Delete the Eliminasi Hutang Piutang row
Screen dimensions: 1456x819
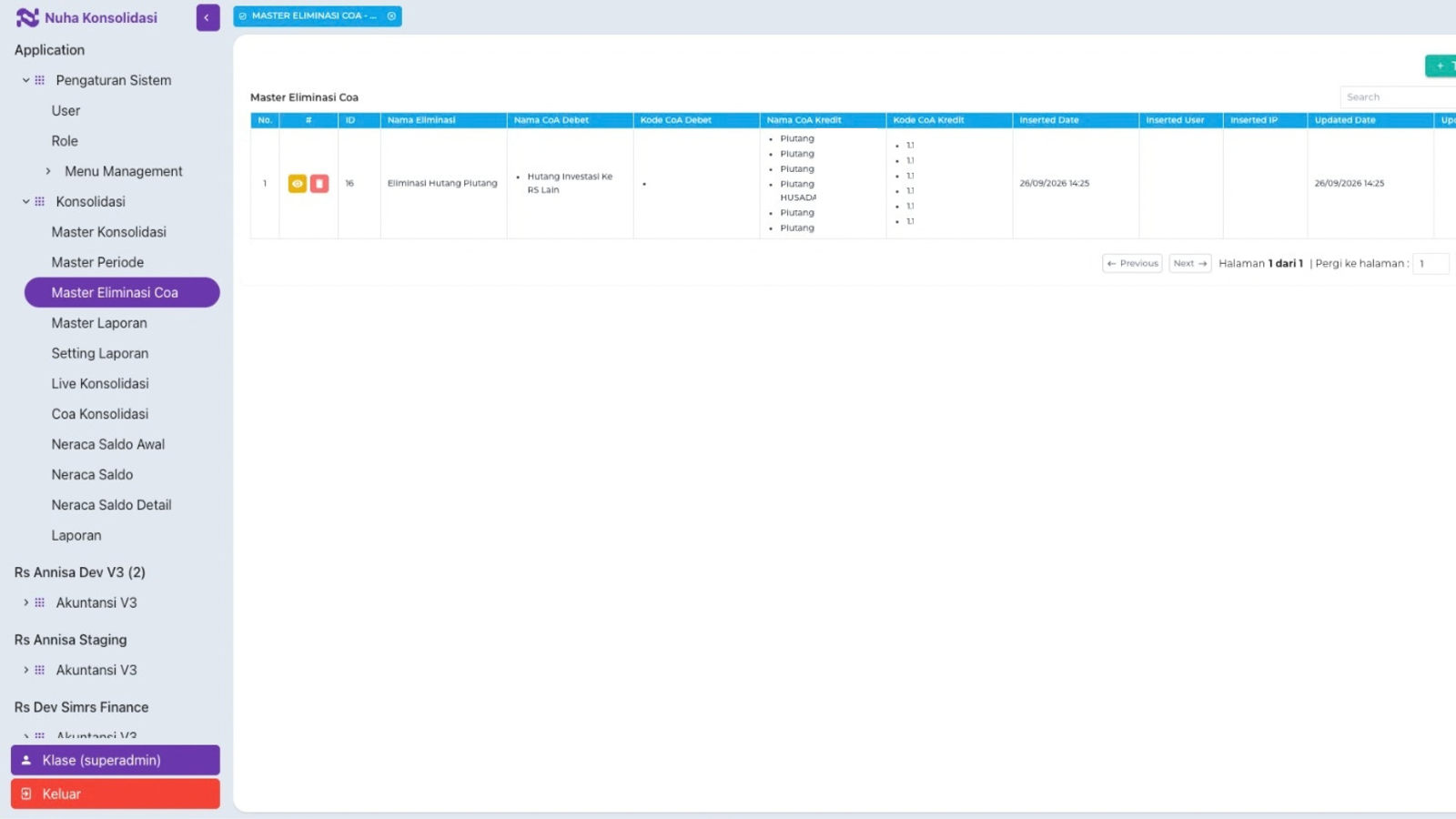(x=319, y=184)
